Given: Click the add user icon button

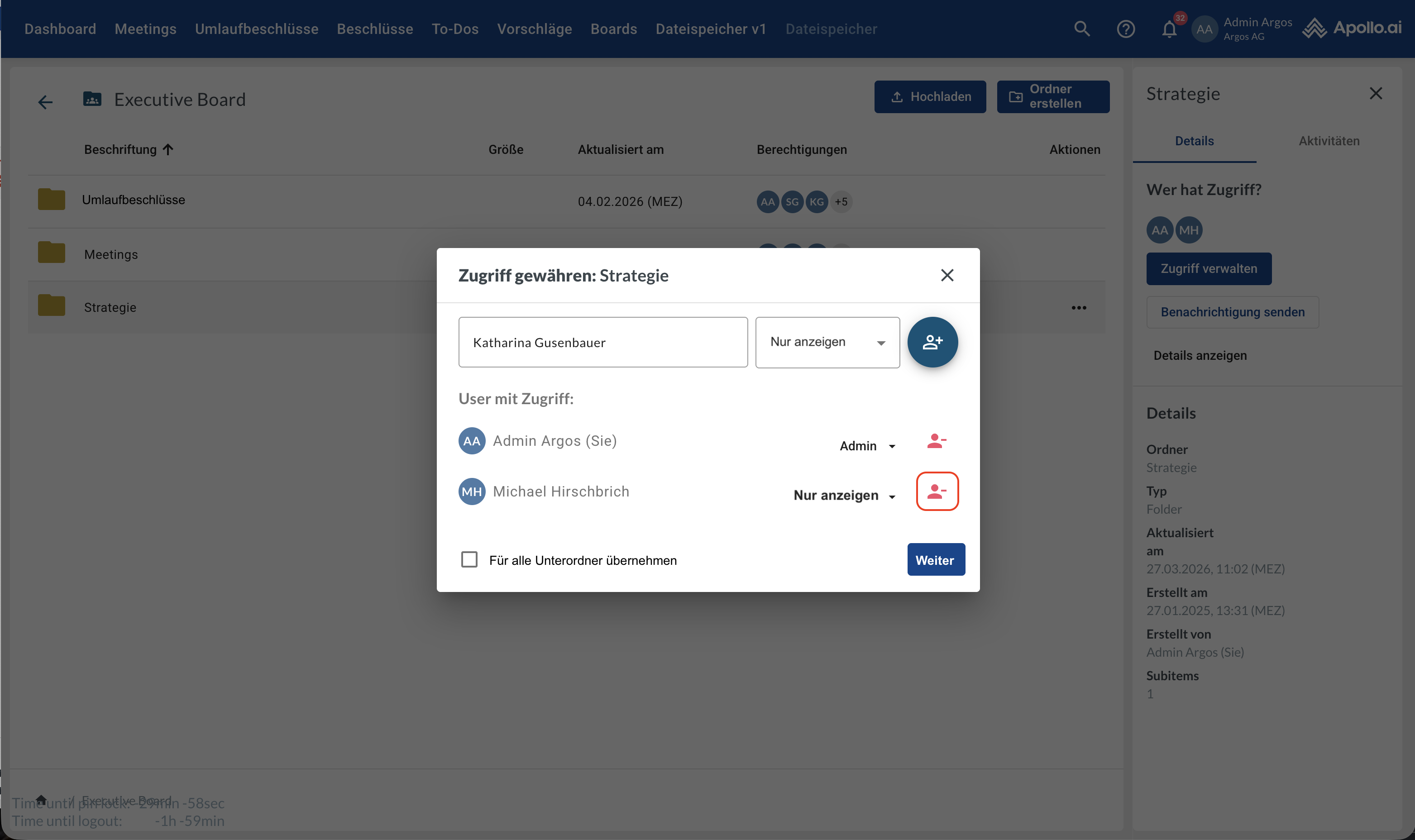Looking at the screenshot, I should (x=932, y=343).
